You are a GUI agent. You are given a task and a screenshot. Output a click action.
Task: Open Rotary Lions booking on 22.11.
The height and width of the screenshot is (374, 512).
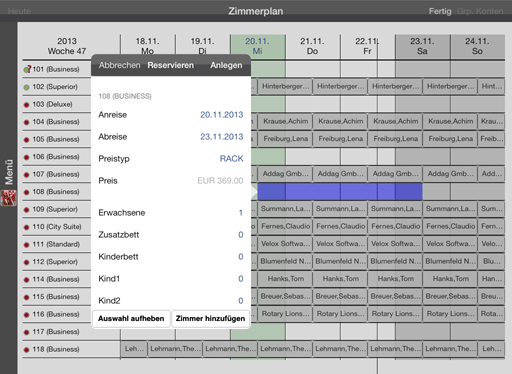395,314
